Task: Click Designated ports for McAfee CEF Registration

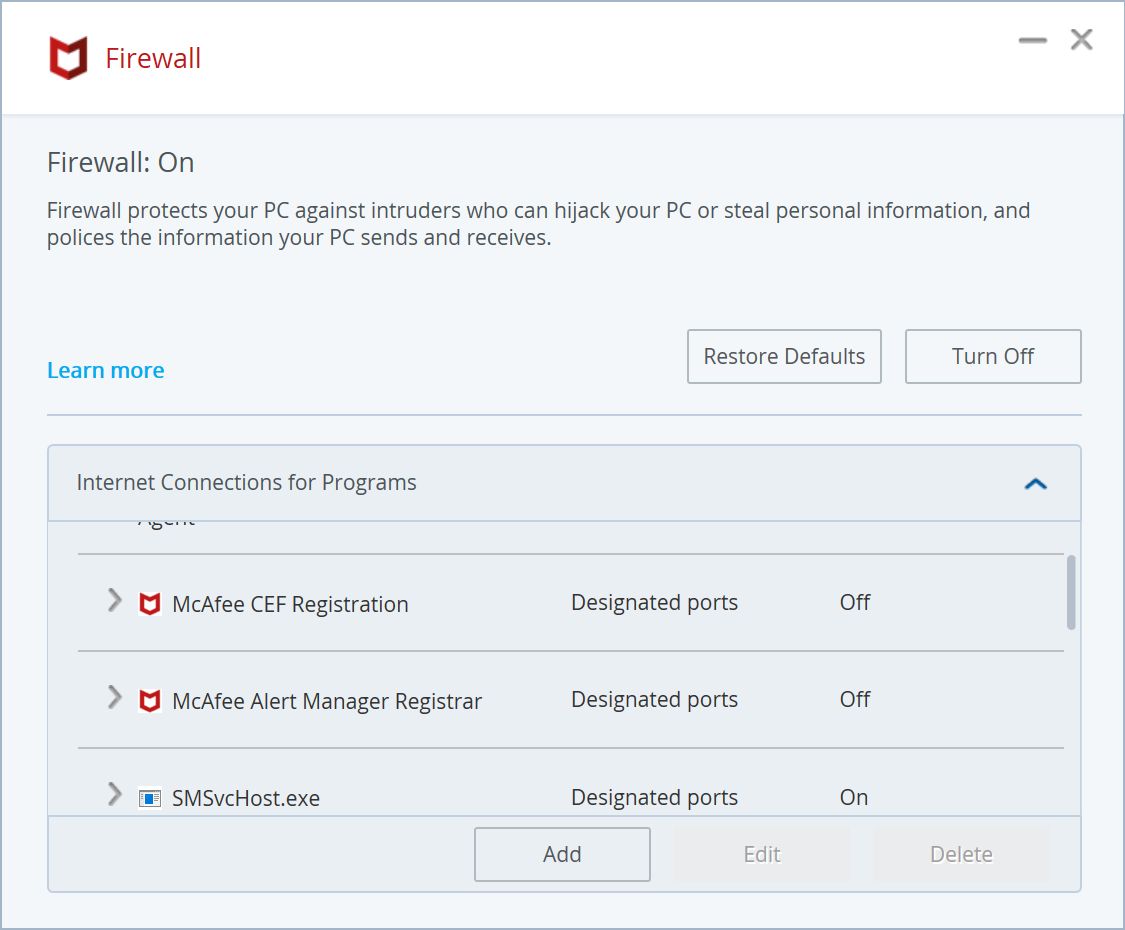Action: click(x=654, y=603)
